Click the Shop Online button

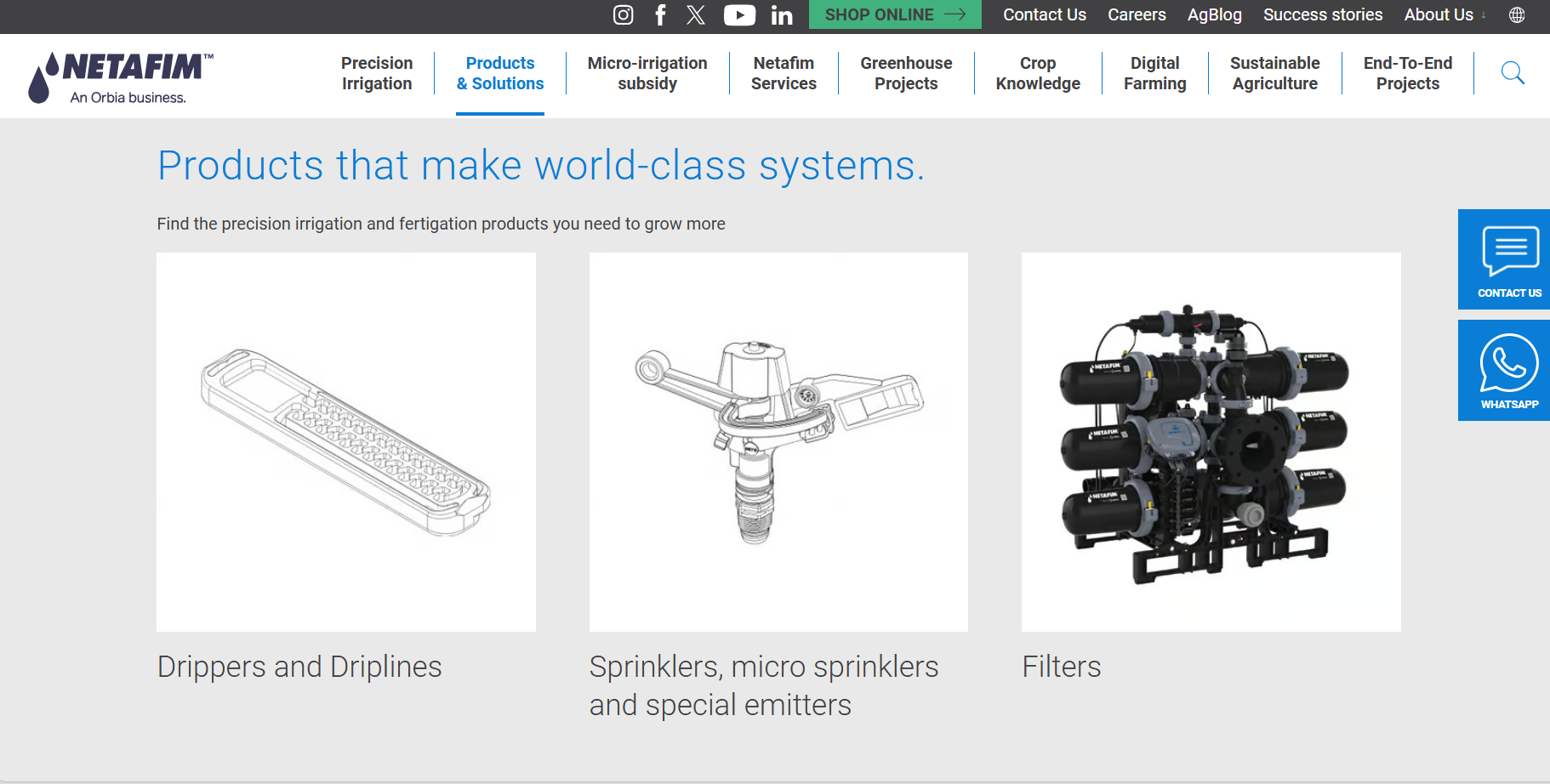click(895, 14)
